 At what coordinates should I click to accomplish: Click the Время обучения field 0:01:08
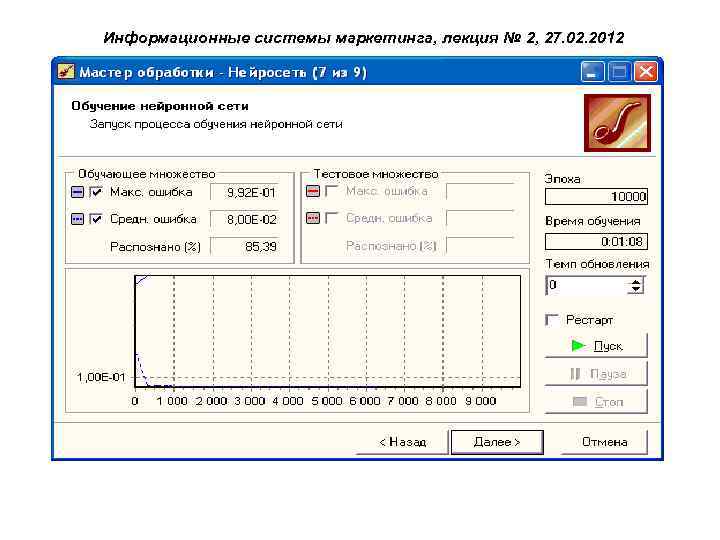[x=596, y=242]
